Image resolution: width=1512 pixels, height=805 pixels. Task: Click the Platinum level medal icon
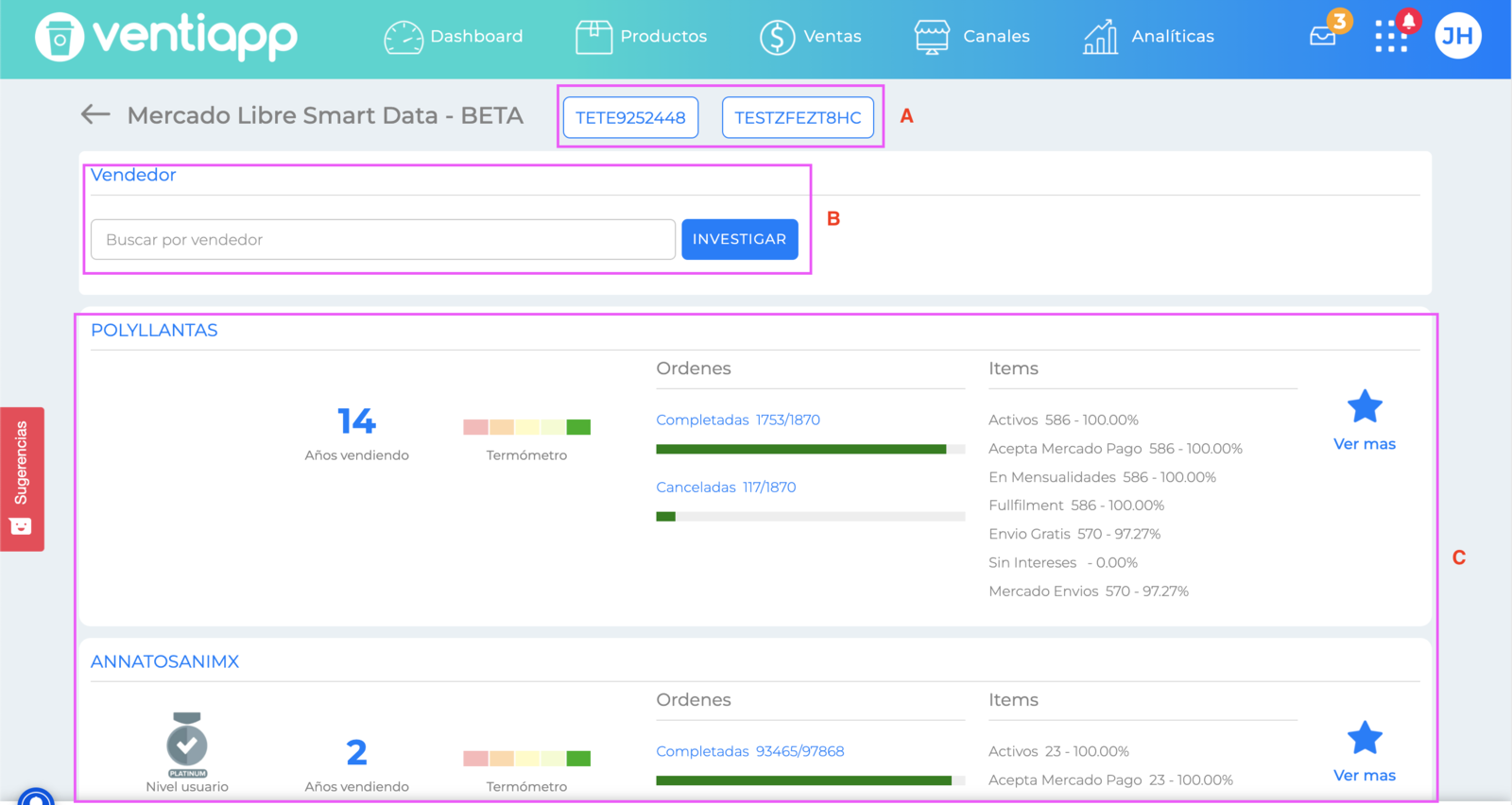pyautogui.click(x=187, y=745)
